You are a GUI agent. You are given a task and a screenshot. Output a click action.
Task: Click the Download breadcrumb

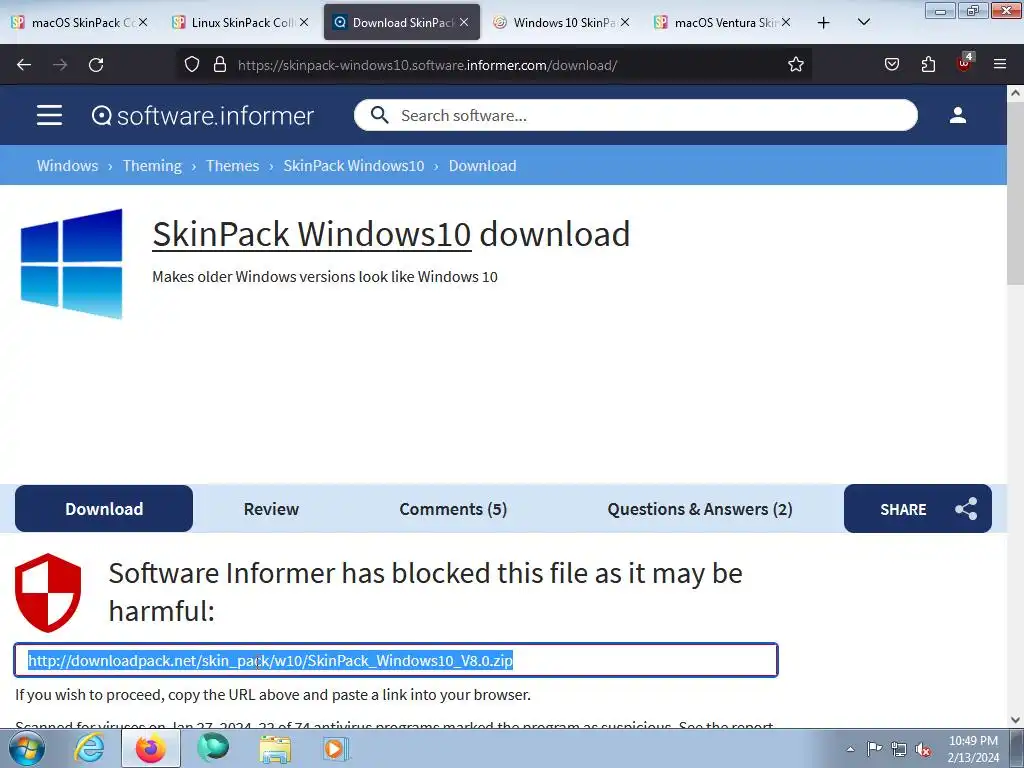tap(483, 166)
